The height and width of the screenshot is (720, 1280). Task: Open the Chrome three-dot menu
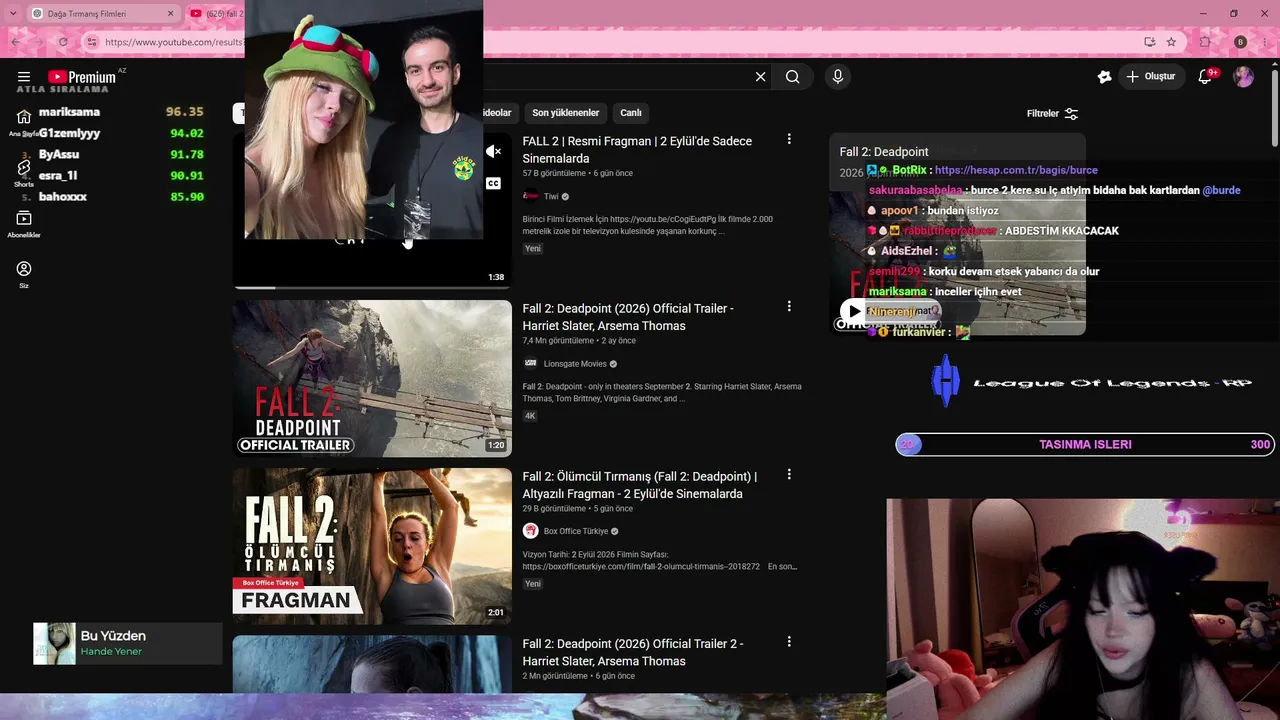pos(1264,42)
